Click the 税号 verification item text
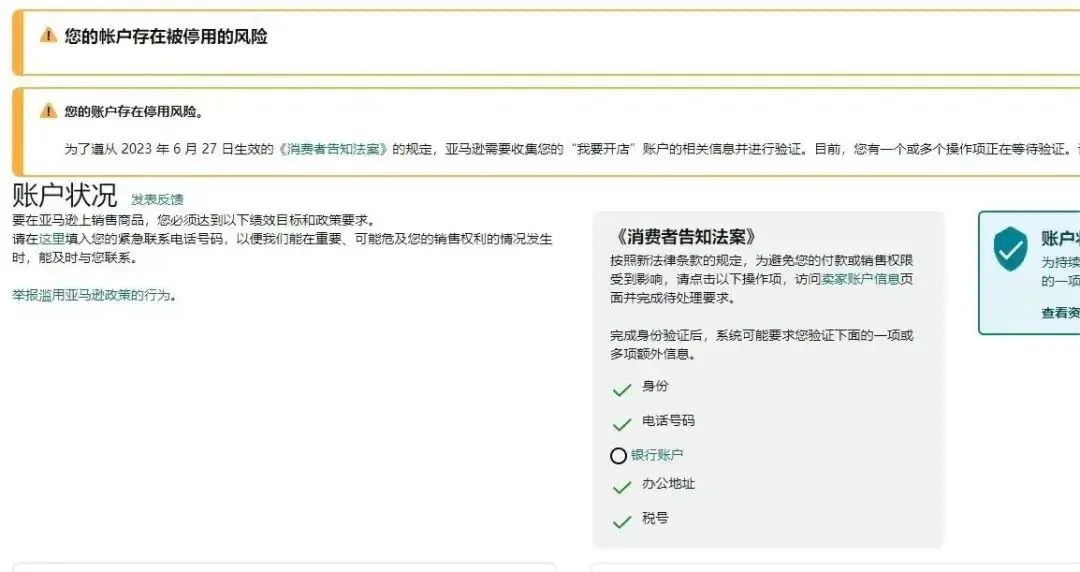1080x572 pixels. tap(655, 518)
